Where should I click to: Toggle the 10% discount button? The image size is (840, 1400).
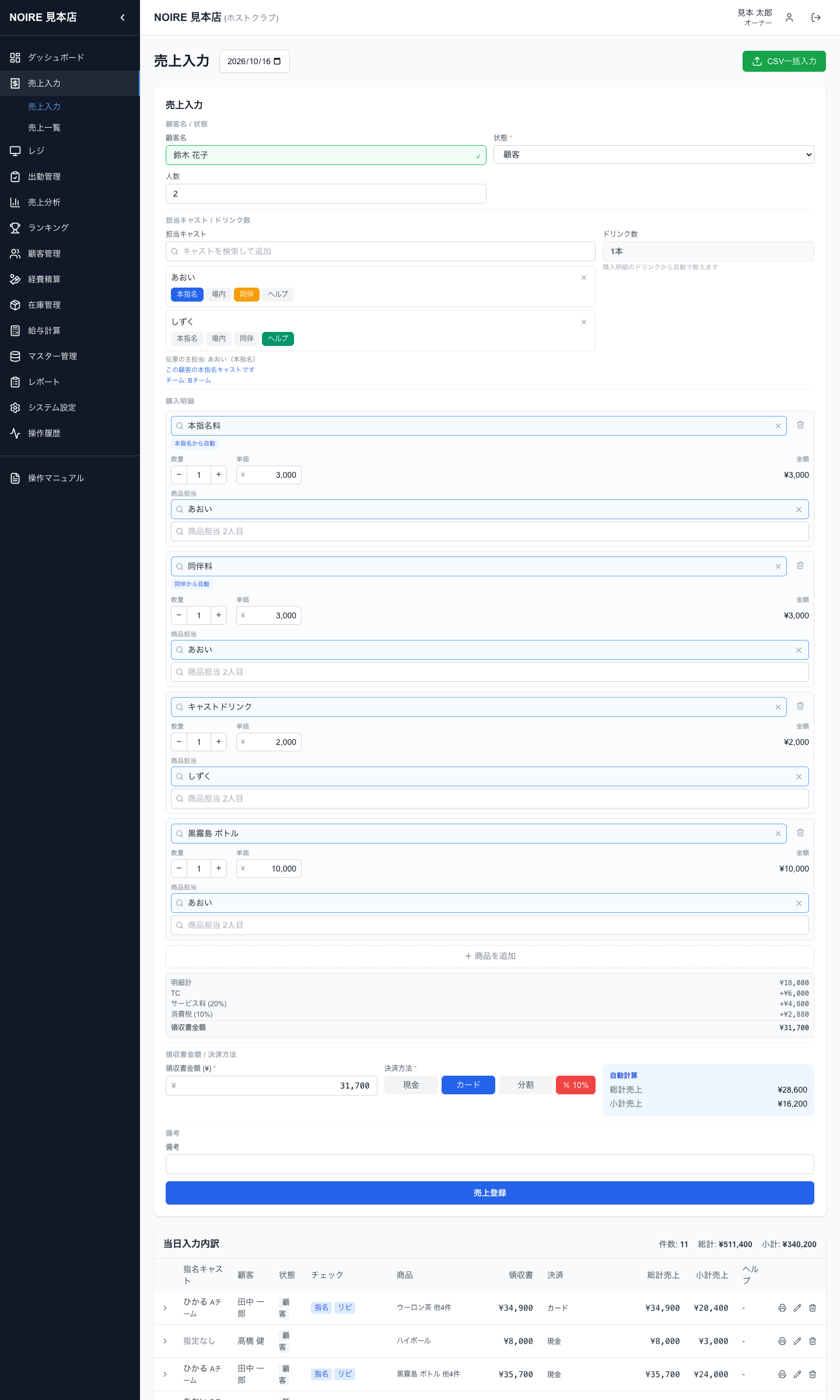pyautogui.click(x=576, y=1085)
